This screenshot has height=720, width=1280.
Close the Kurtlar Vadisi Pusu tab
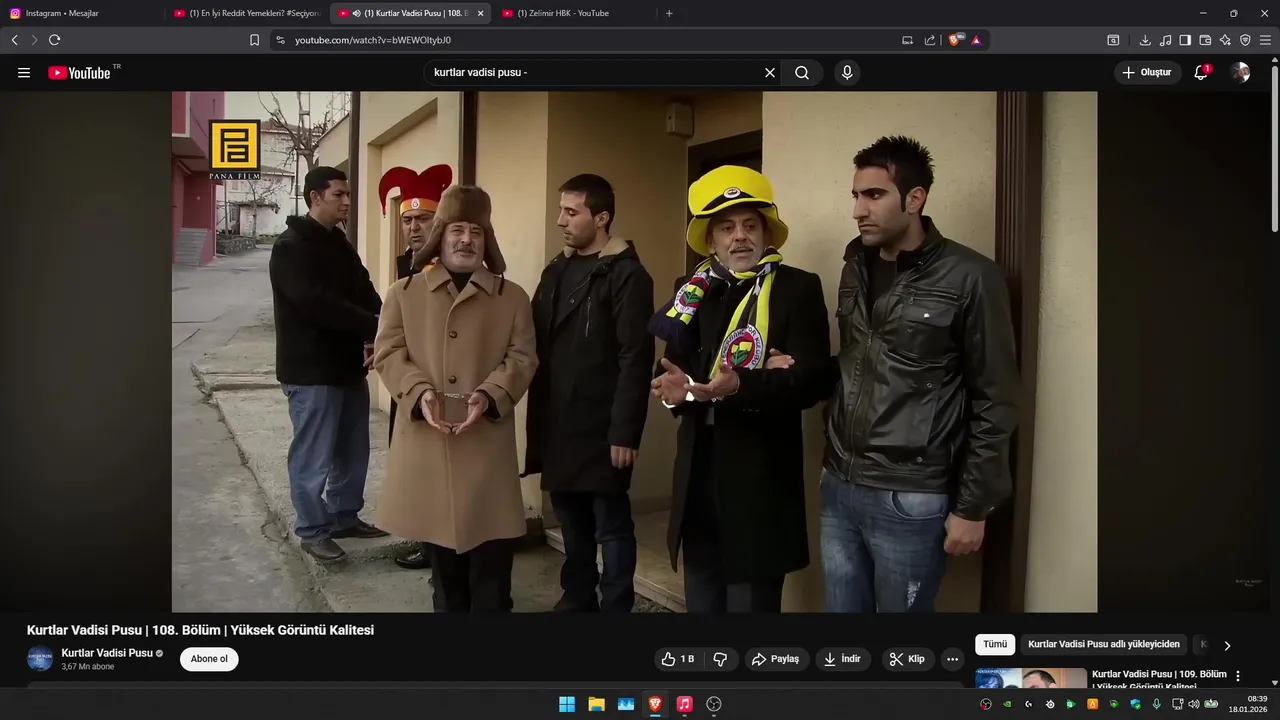pyautogui.click(x=480, y=13)
